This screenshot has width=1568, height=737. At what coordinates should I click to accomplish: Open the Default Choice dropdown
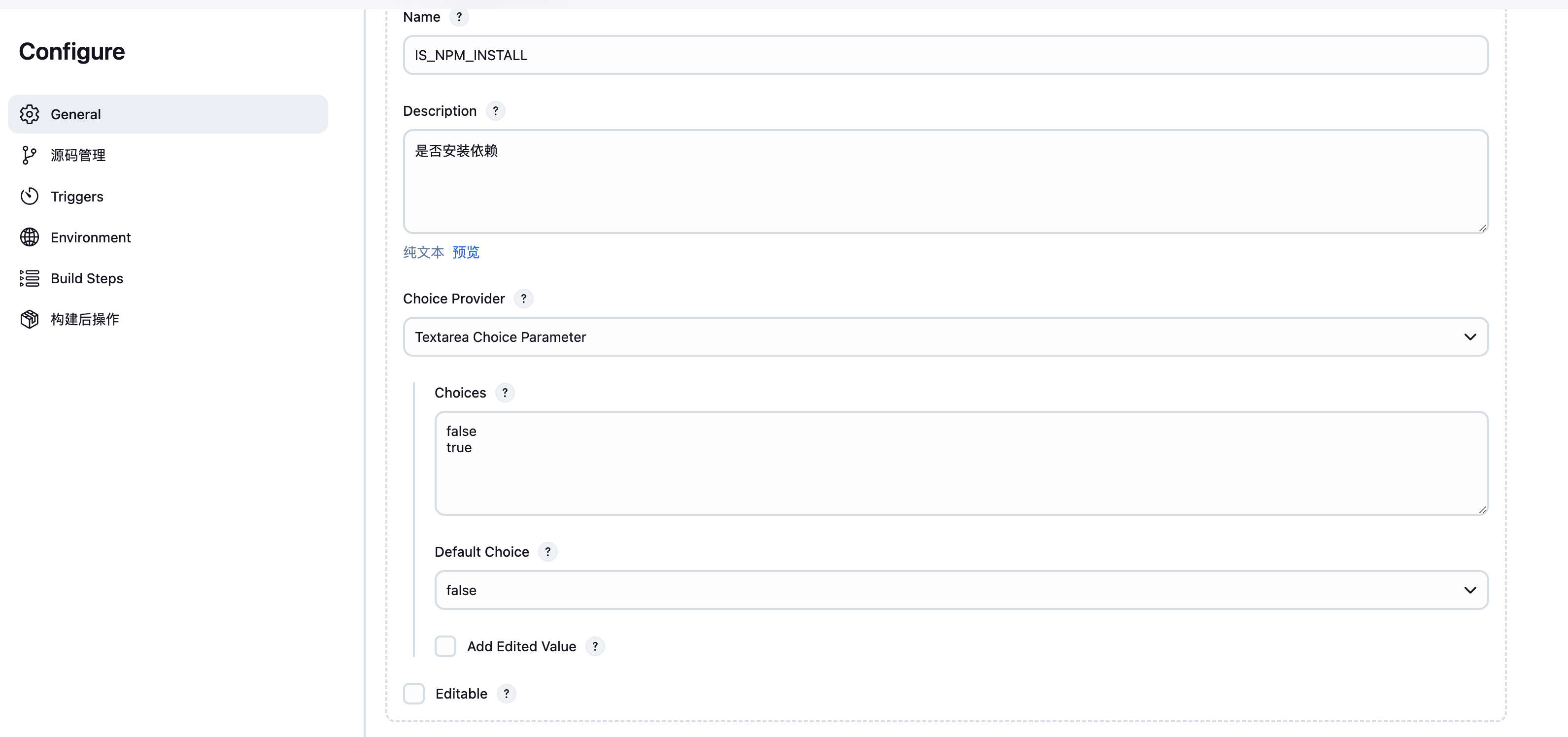tap(962, 590)
